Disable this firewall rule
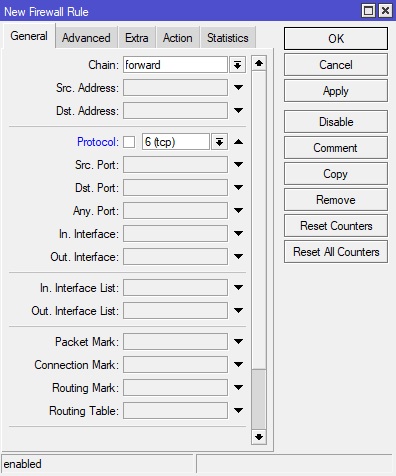The image size is (396, 476). click(336, 122)
